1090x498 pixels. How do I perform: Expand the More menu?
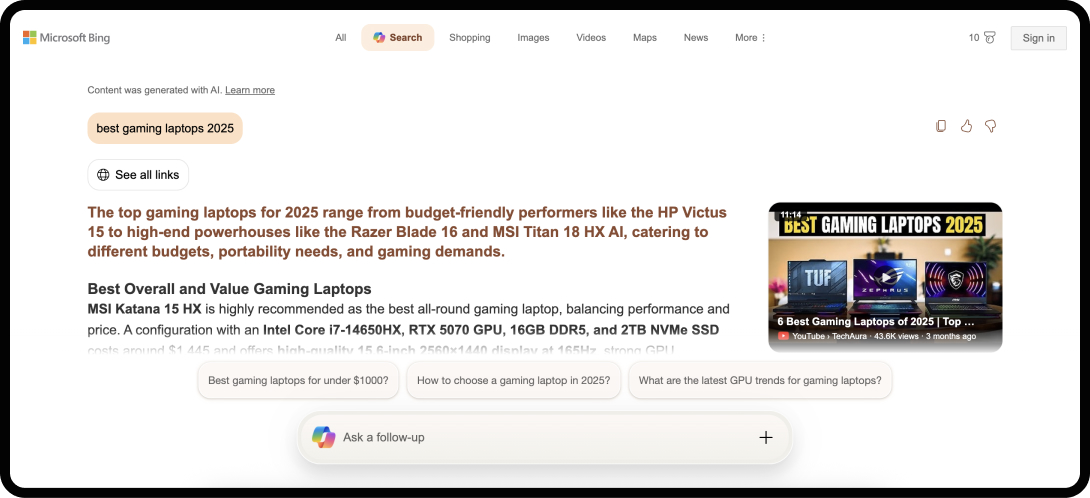[751, 38]
